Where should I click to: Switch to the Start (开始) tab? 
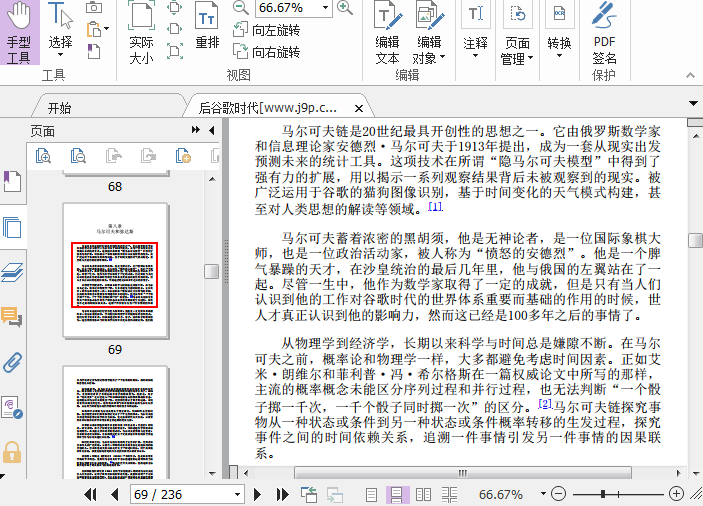pyautogui.click(x=60, y=108)
